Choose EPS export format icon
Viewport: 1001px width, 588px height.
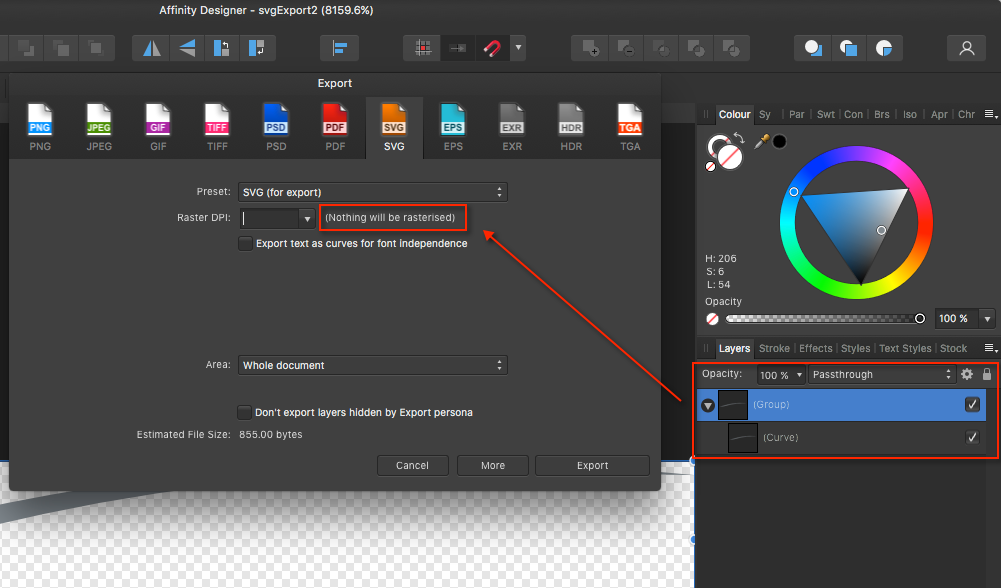point(453,121)
